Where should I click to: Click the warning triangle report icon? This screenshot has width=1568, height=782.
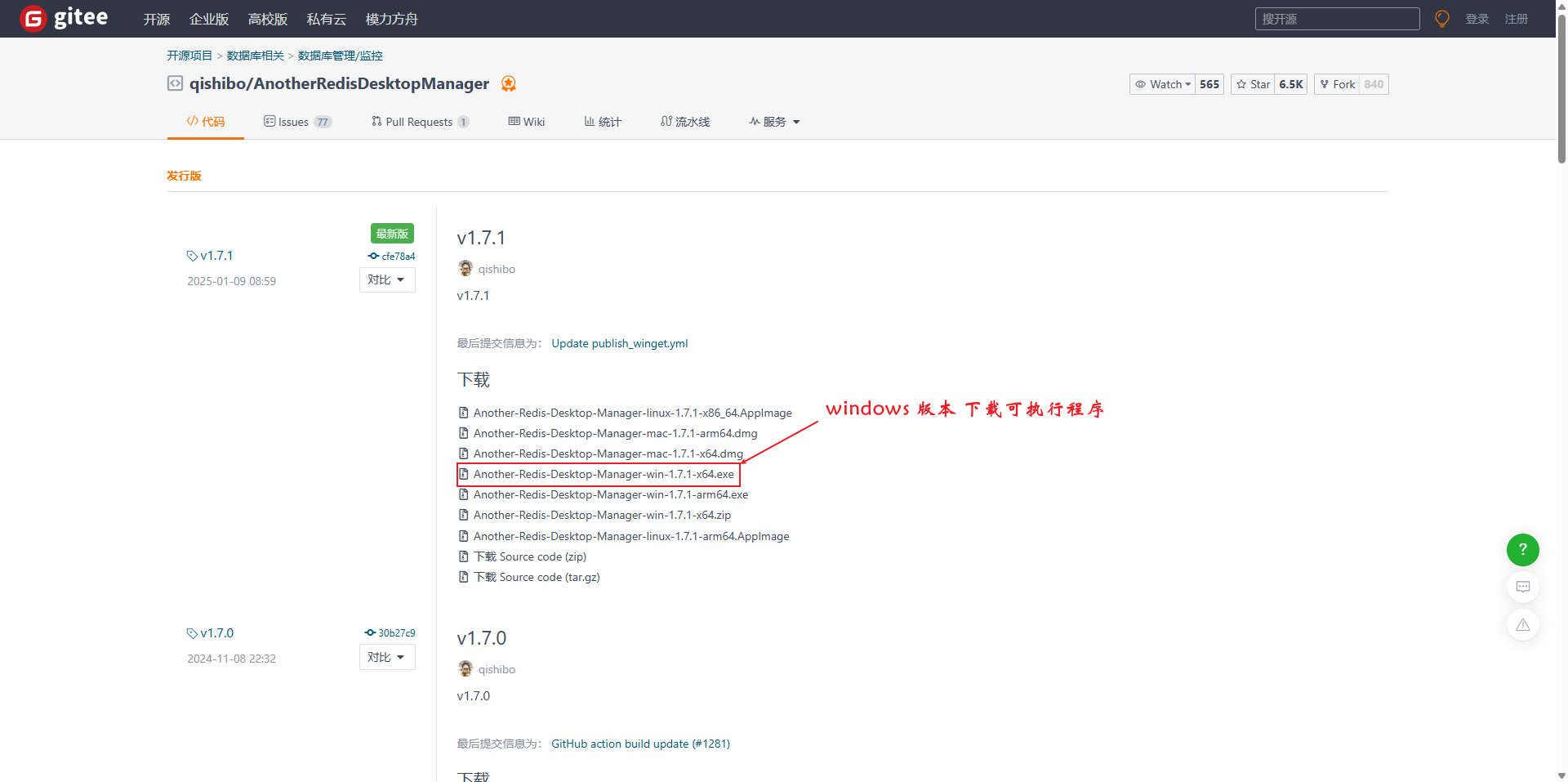point(1522,624)
